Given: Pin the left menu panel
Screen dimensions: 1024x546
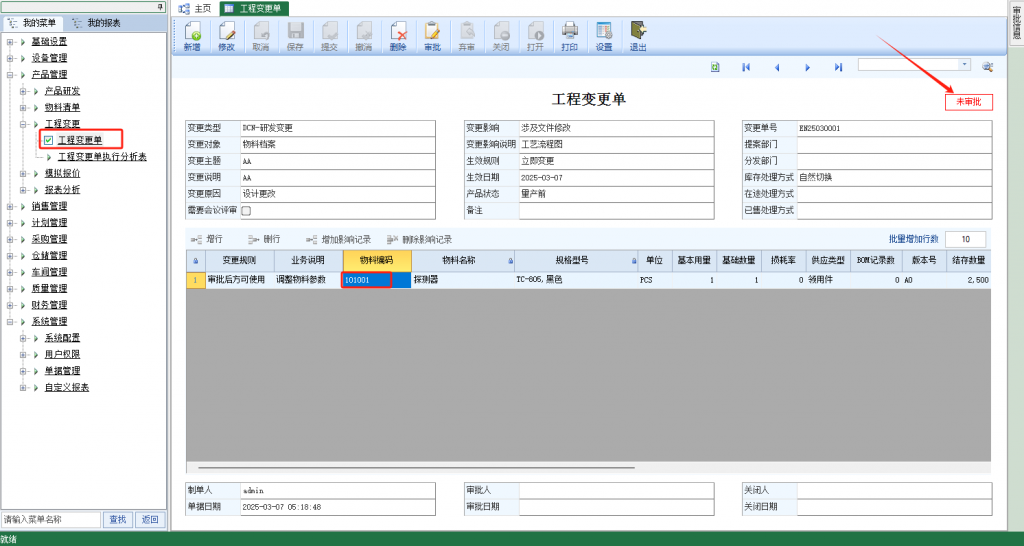Looking at the screenshot, I should click(161, 7).
